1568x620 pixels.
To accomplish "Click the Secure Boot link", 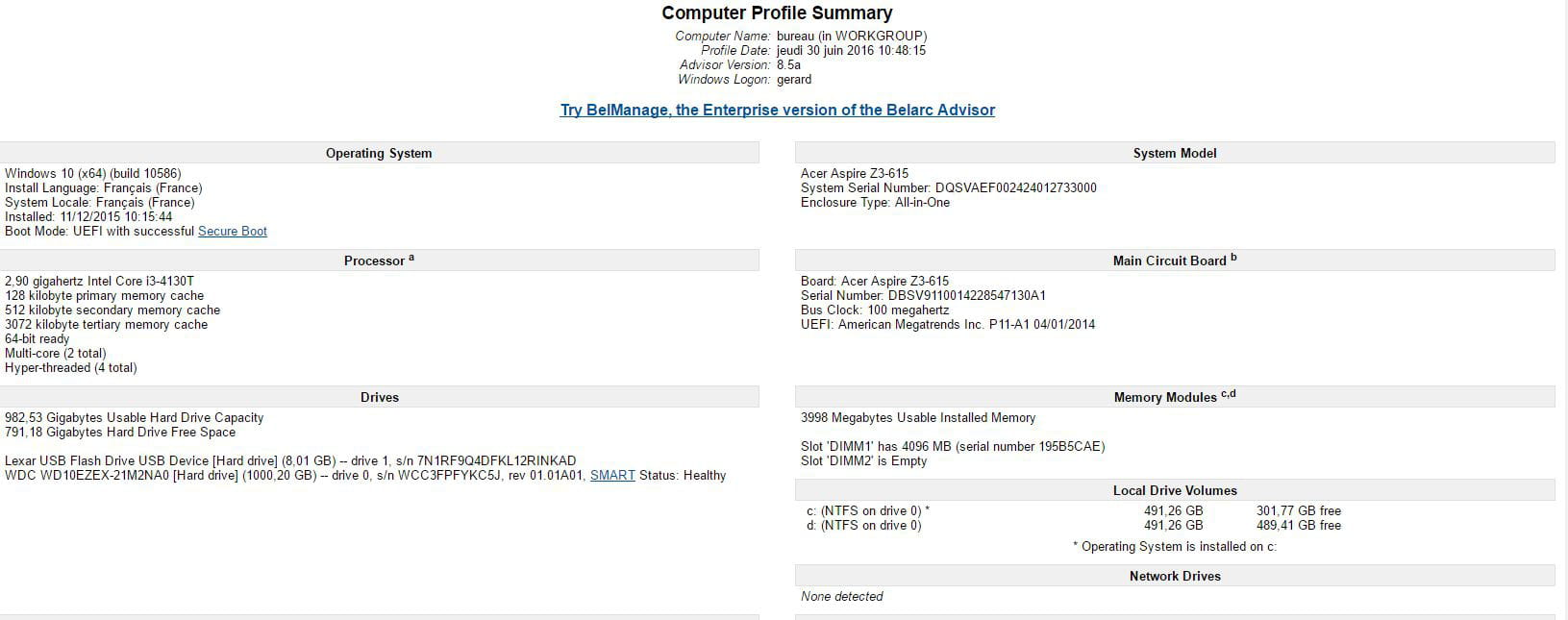I will 232,231.
